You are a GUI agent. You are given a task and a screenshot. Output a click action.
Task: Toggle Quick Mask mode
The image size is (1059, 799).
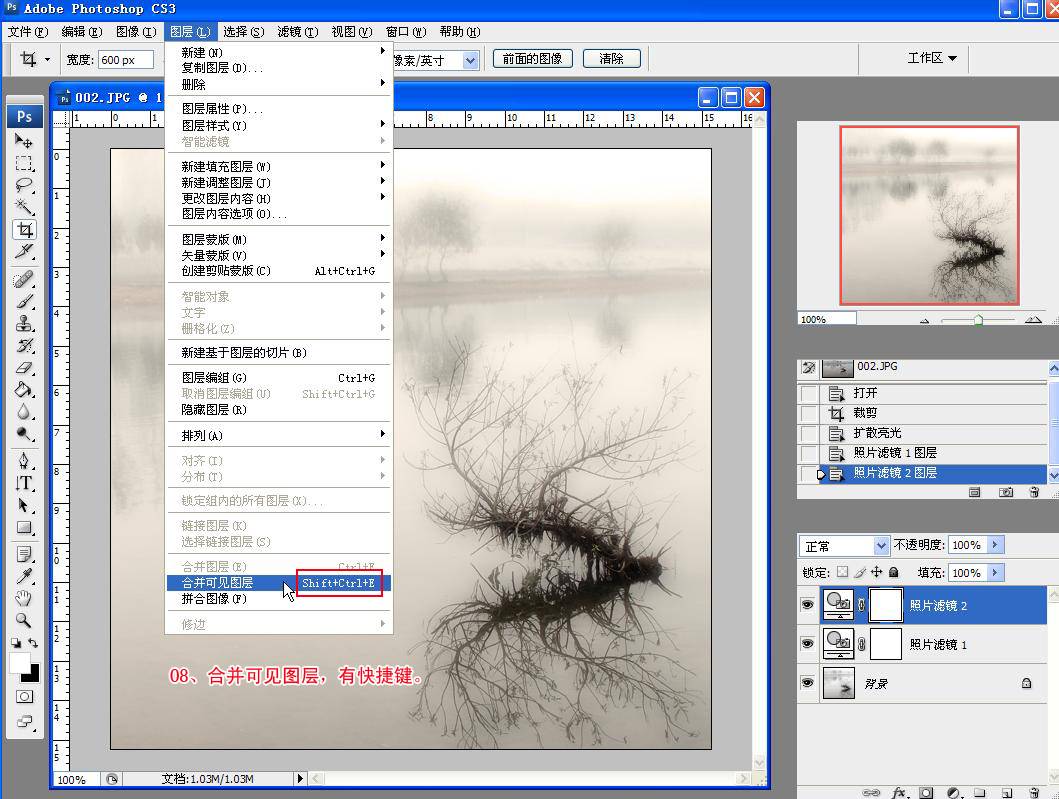coord(24,696)
